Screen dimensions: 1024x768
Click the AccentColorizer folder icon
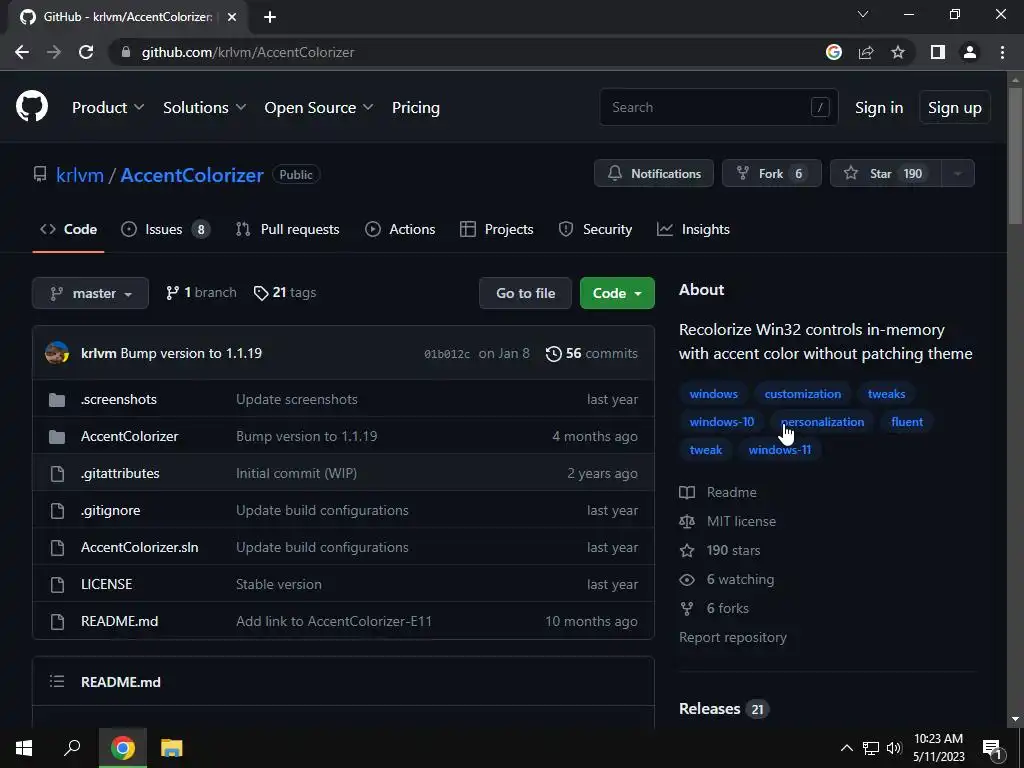coord(57,436)
